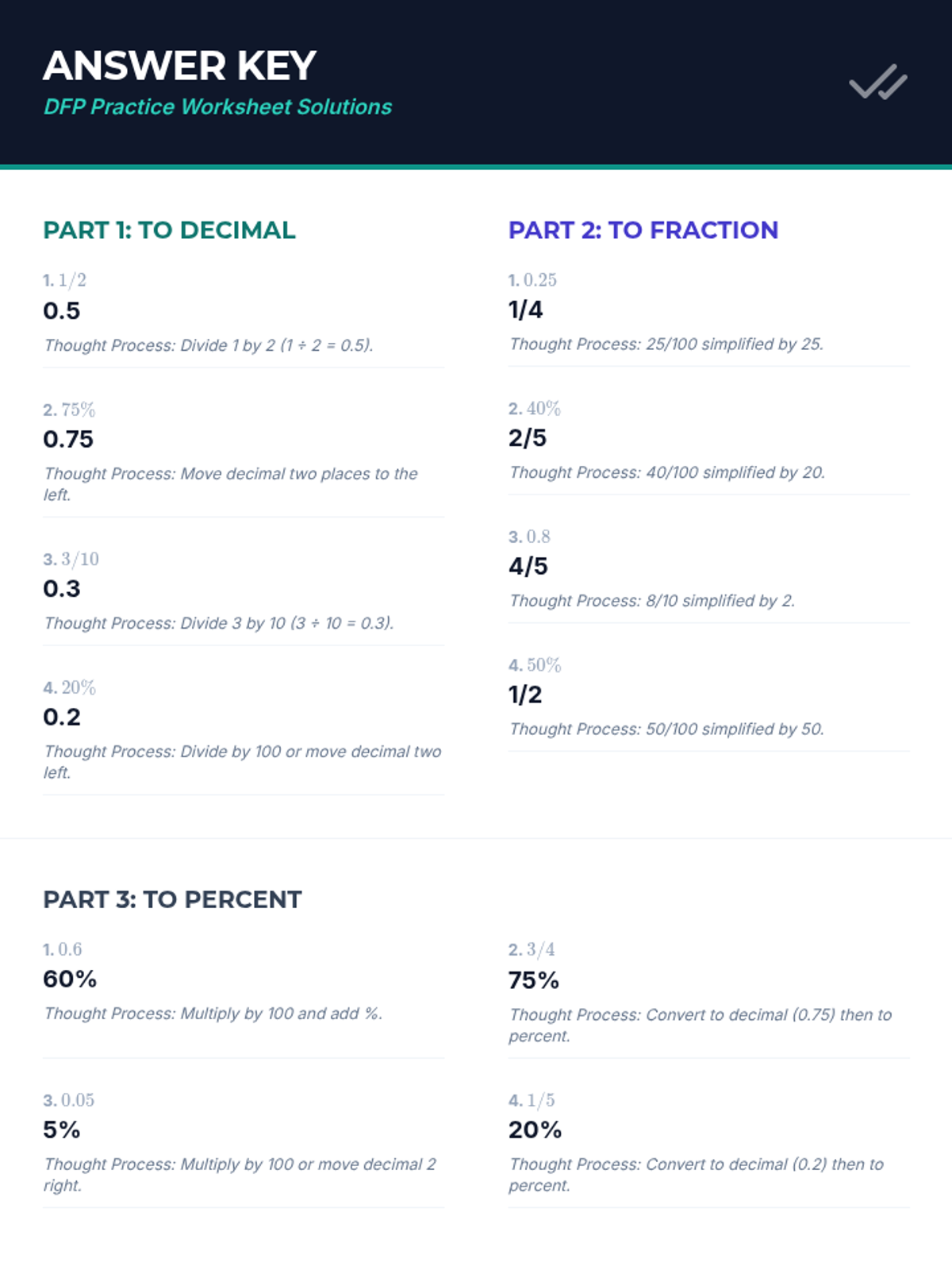Select the 1/4 answer for 0.25

[x=526, y=310]
